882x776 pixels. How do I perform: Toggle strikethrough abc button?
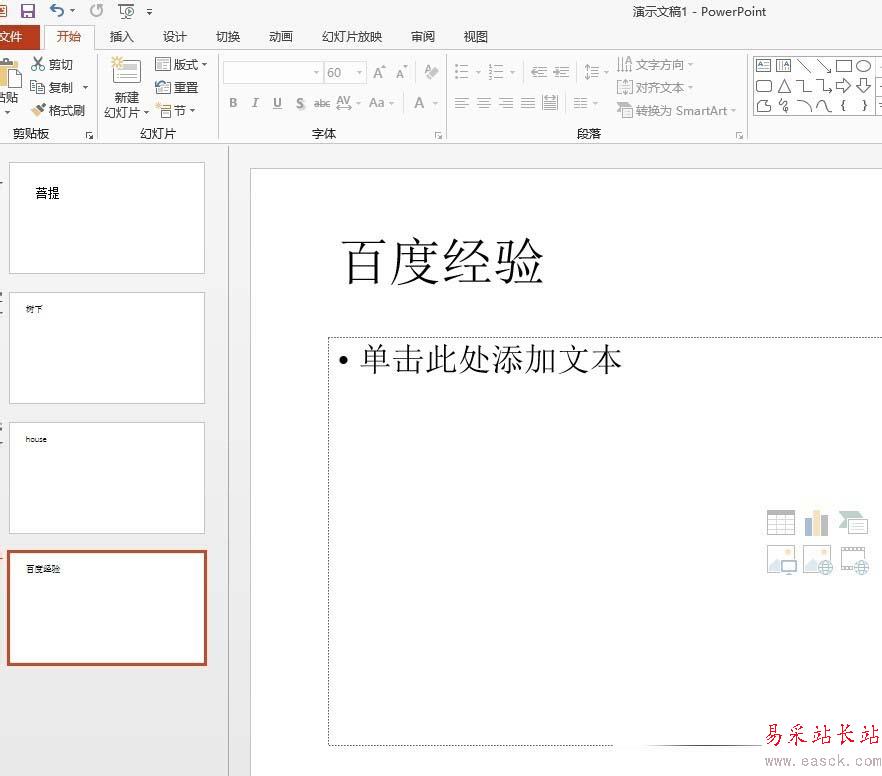coord(322,103)
